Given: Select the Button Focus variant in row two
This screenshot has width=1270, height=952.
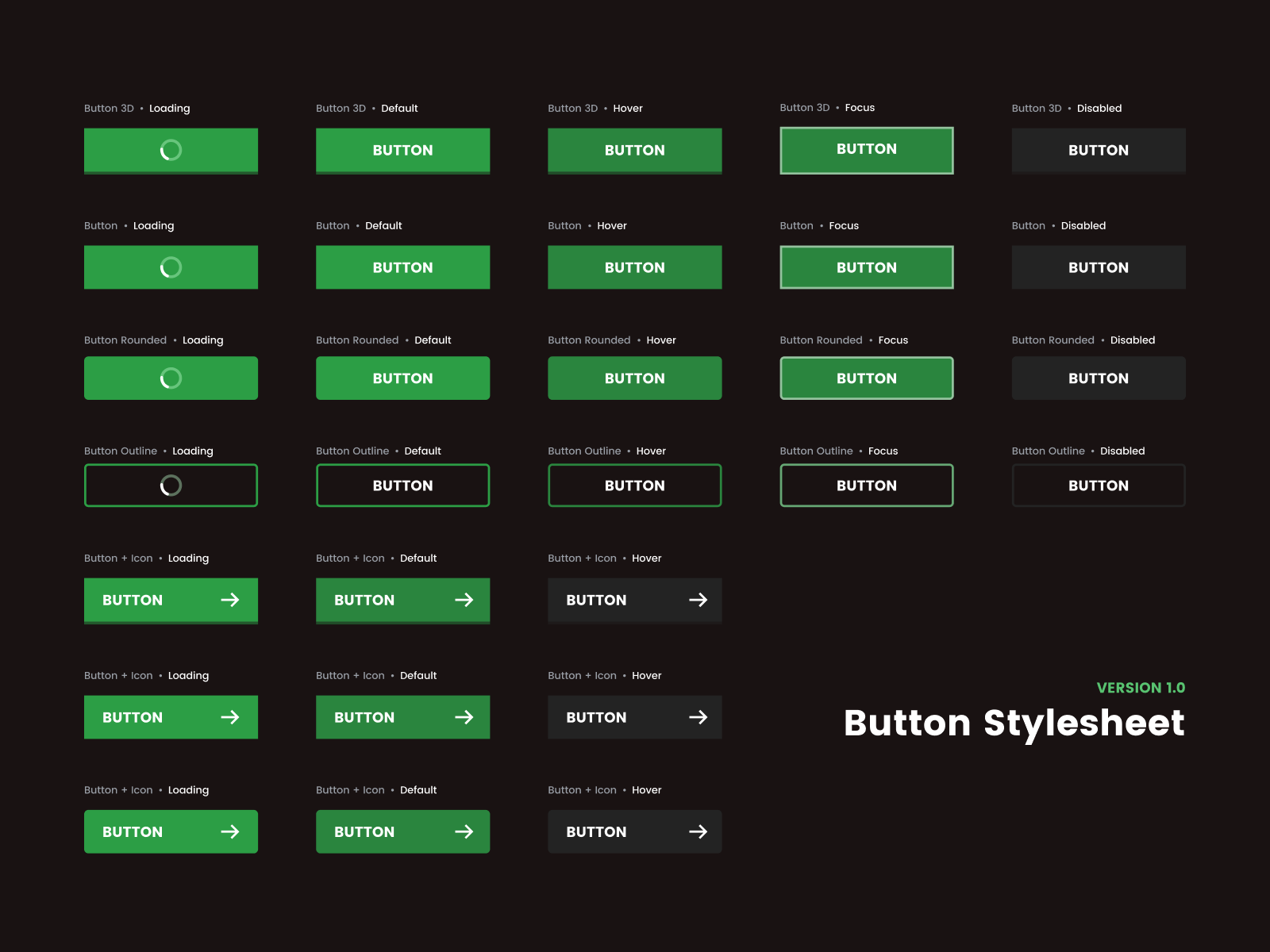Looking at the screenshot, I should 866,267.
